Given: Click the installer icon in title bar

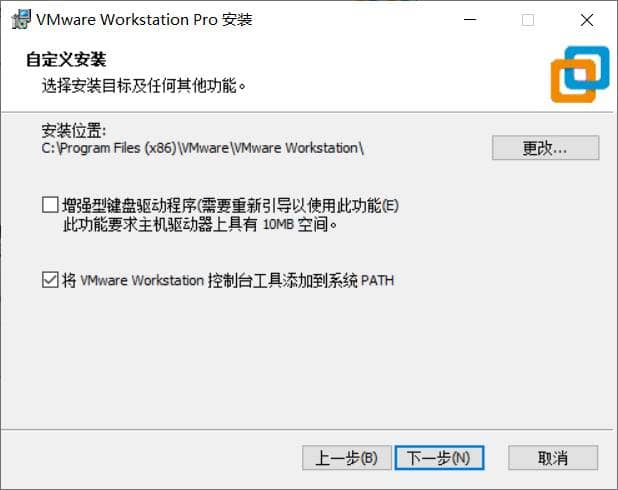Looking at the screenshot, I should click(x=21, y=19).
